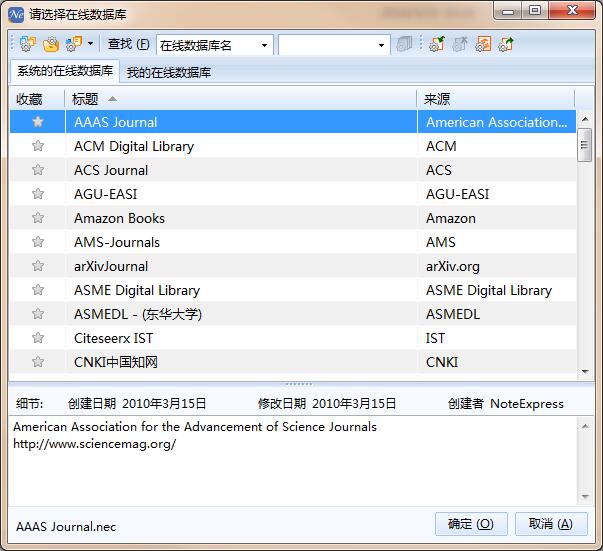
Task: Click the arXiv.org source cell
Action: click(x=496, y=266)
